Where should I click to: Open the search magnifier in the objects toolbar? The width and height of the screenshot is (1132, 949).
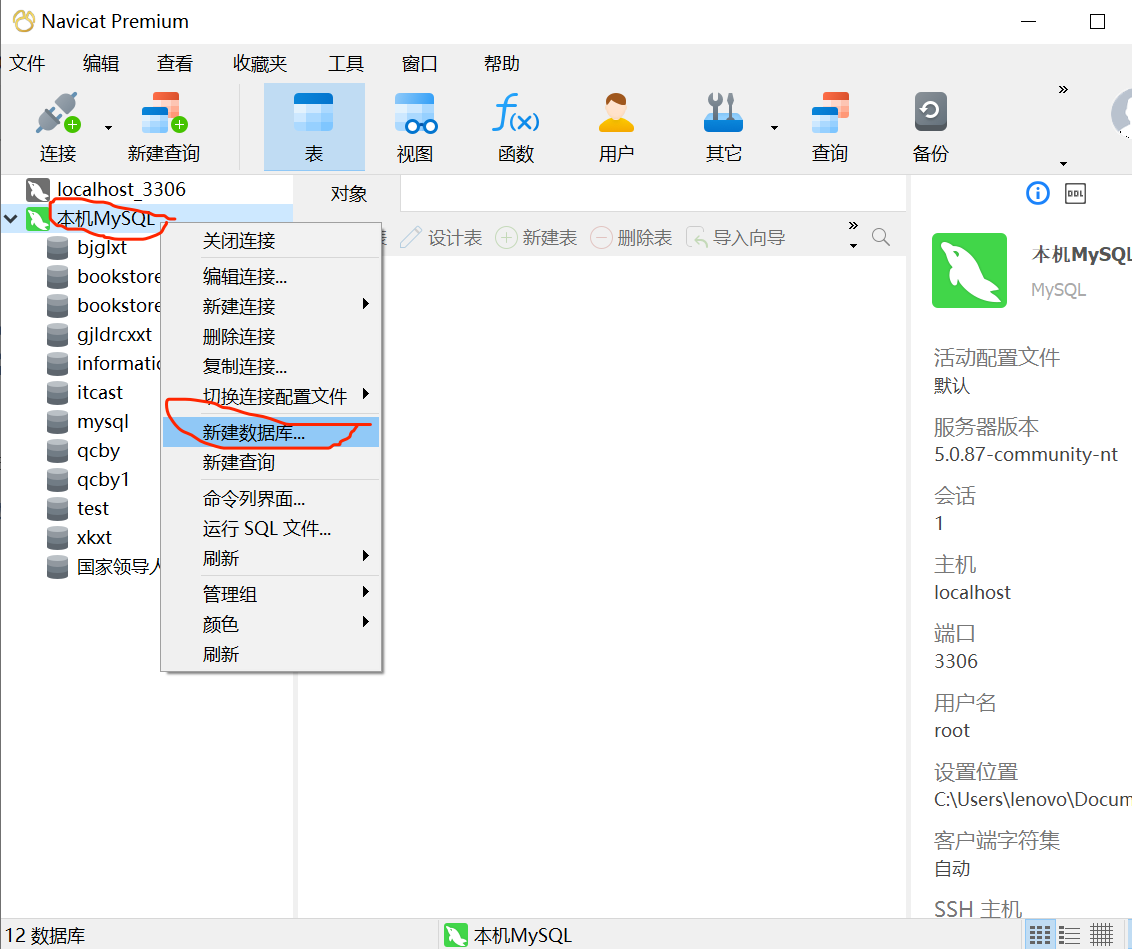click(880, 237)
